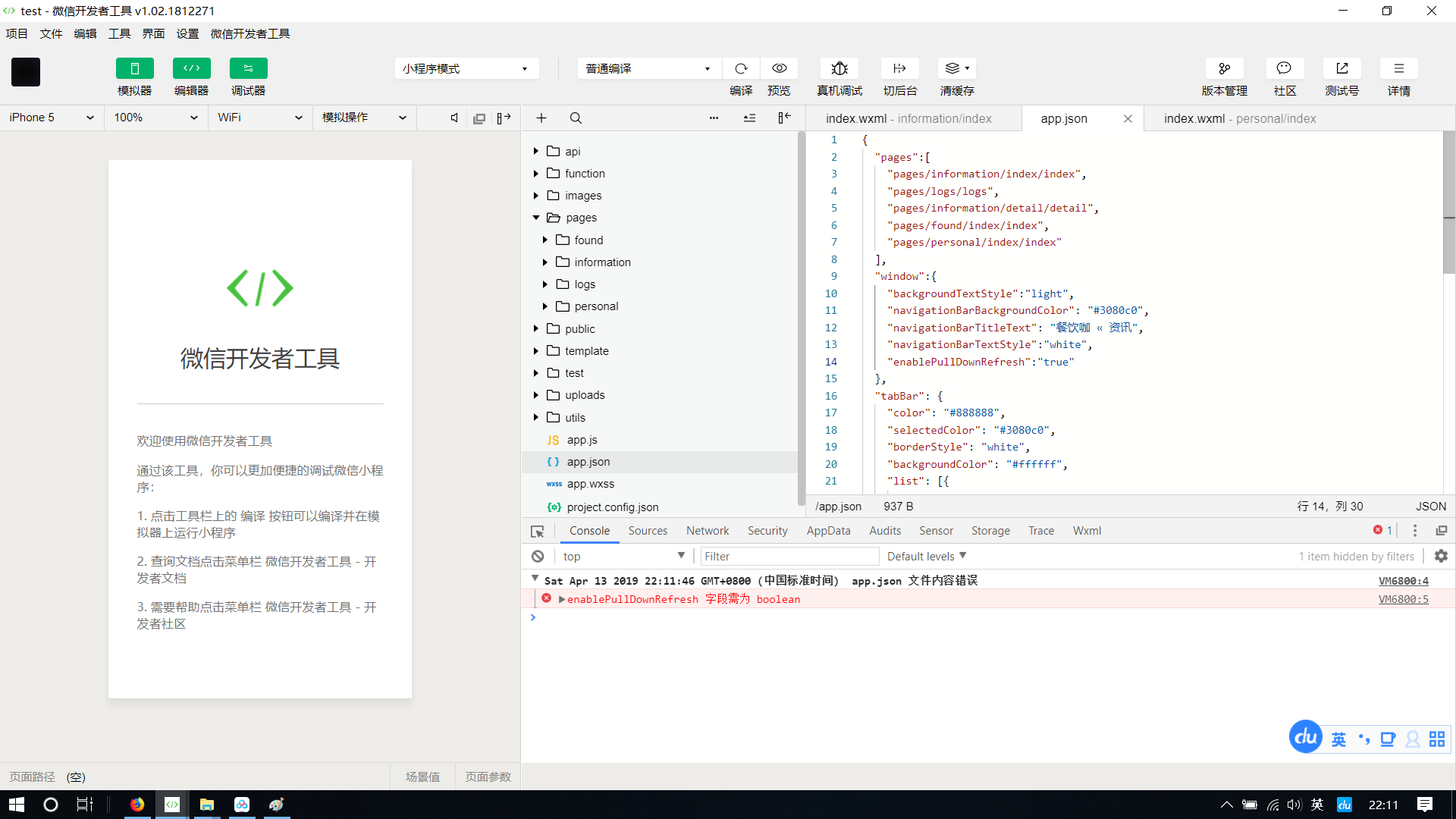This screenshot has height=819, width=1456.
Task: Open real device debugging (真机调试)
Action: tap(839, 68)
